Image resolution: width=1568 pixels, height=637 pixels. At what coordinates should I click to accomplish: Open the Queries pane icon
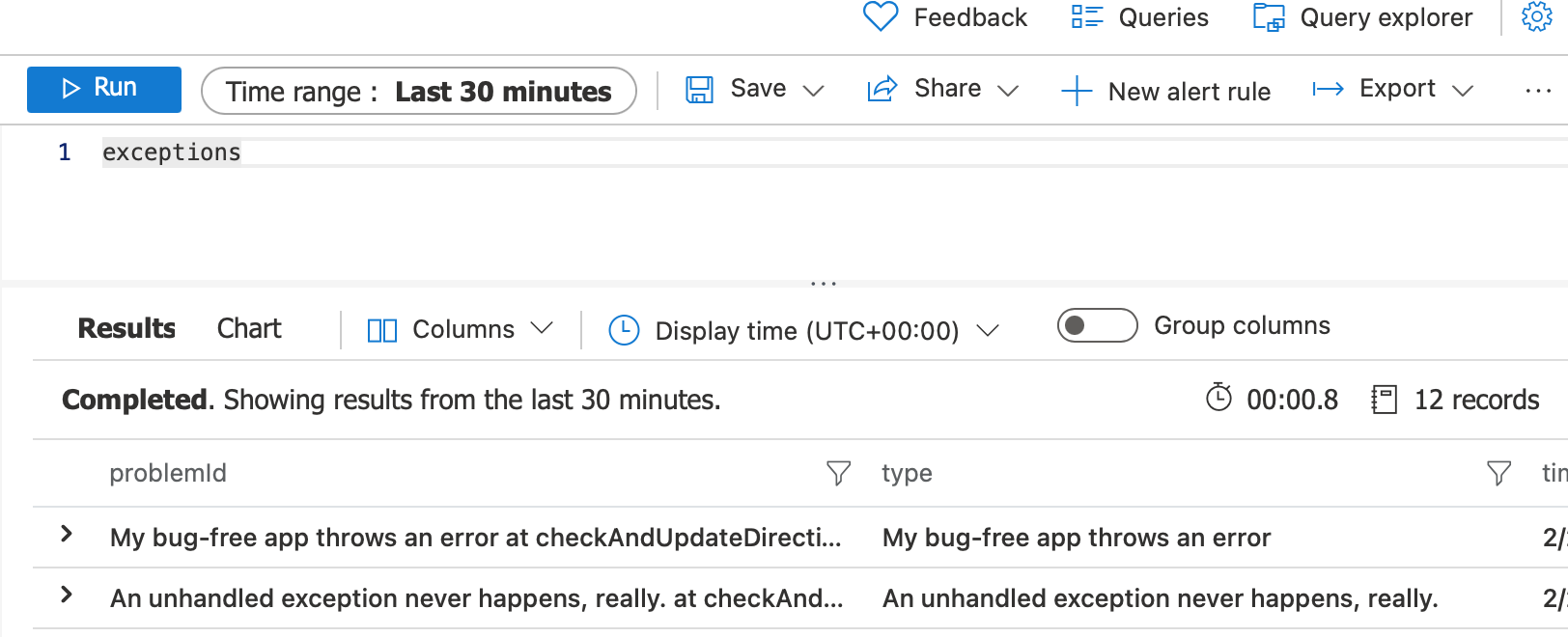(1085, 16)
